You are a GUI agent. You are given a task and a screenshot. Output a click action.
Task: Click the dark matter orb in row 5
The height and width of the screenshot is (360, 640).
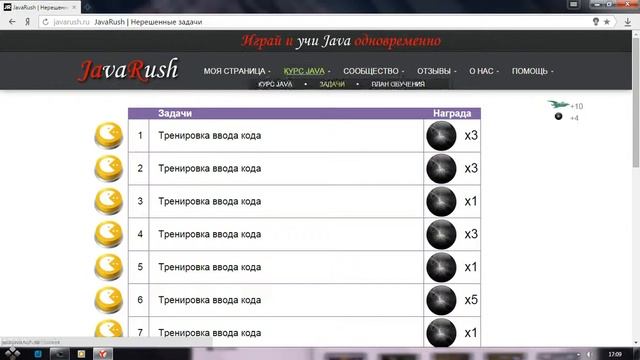tap(441, 267)
